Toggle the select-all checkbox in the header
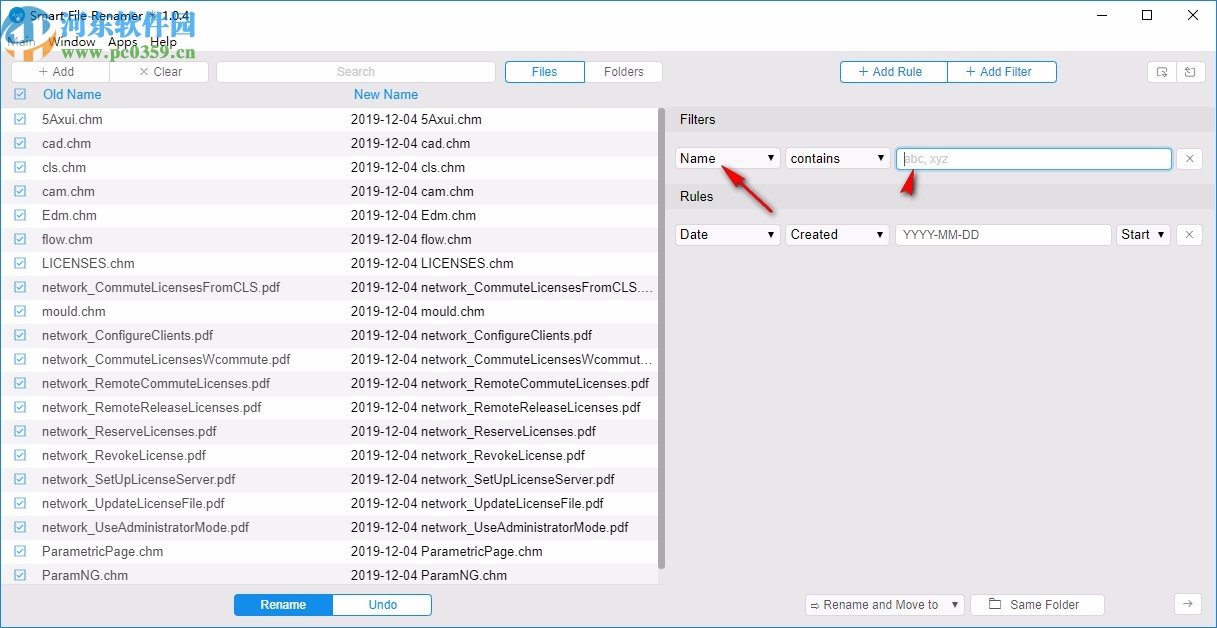 [20, 94]
